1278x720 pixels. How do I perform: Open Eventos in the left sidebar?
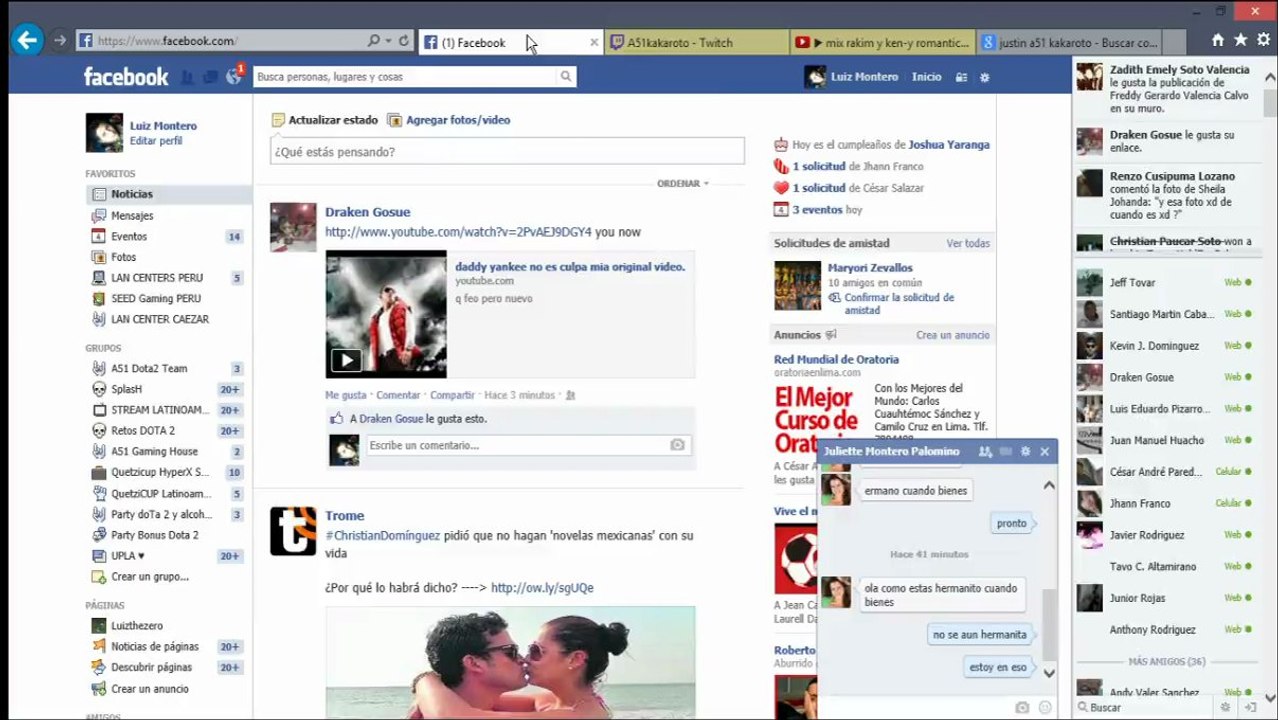pos(129,236)
